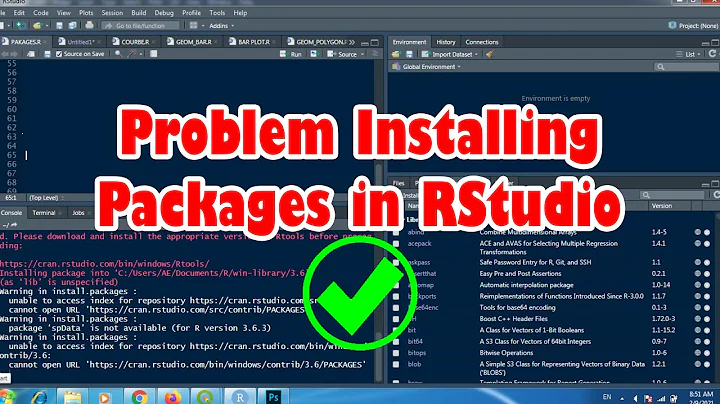720x404 pixels.
Task: Compile report notebook icon in editor
Action: [153, 54]
